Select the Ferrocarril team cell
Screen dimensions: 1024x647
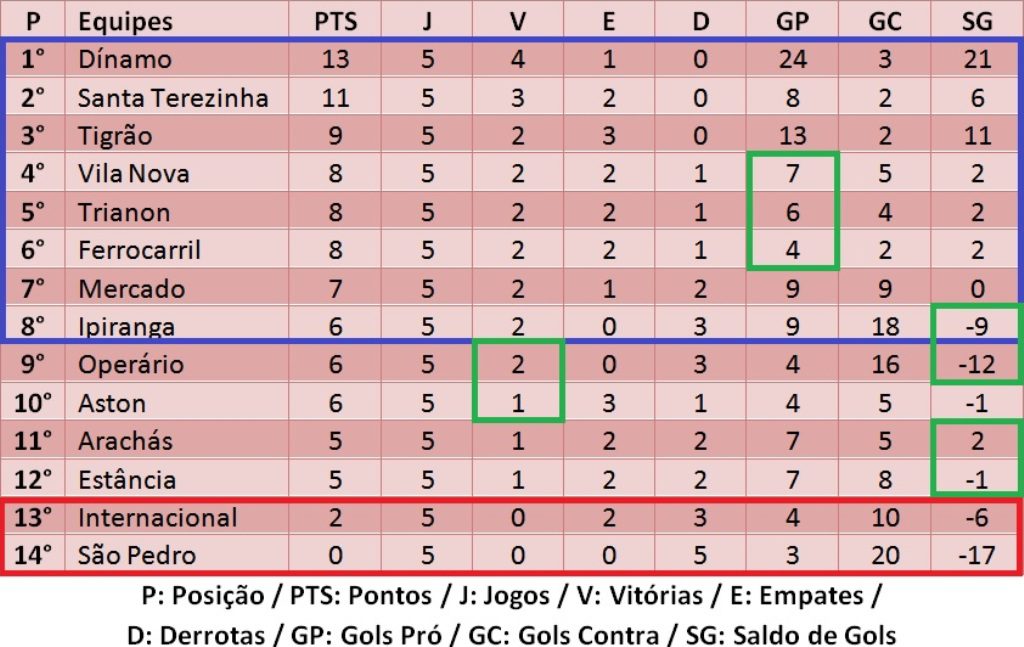[139, 250]
